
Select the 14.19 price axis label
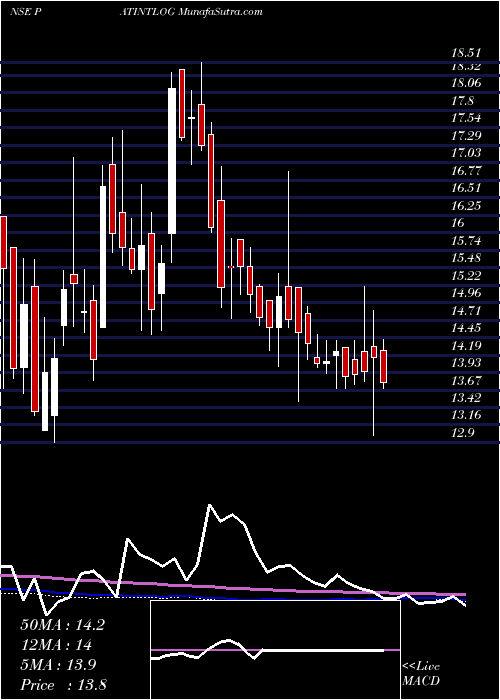point(466,345)
